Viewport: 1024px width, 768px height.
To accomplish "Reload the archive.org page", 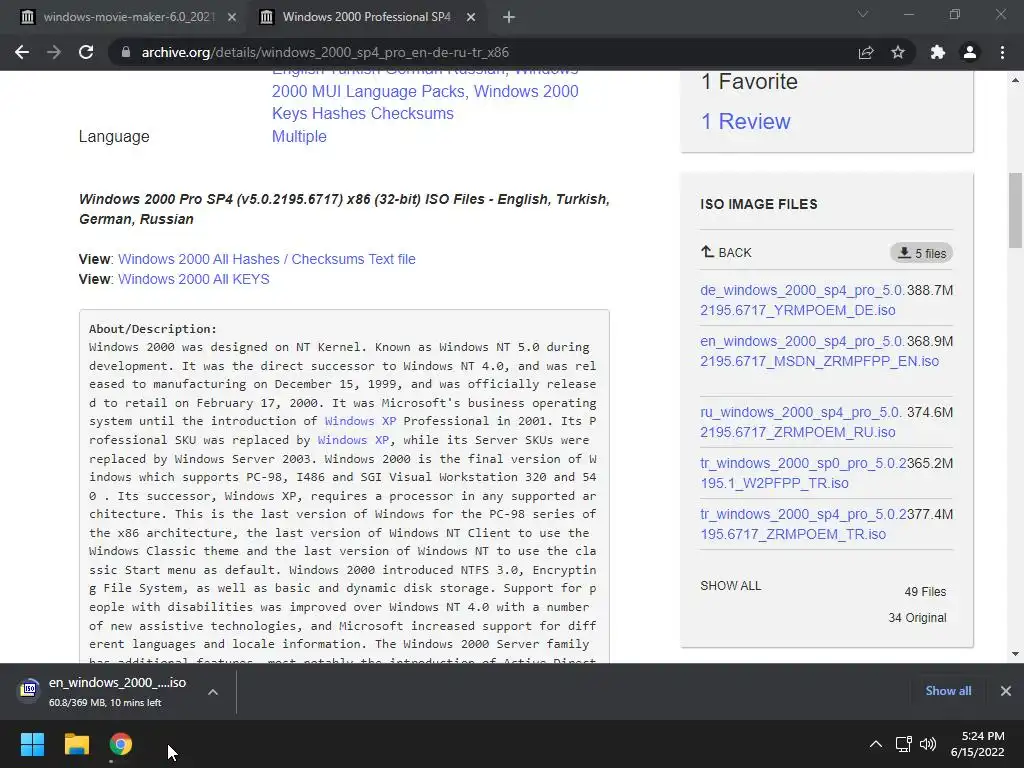I will pos(86,52).
